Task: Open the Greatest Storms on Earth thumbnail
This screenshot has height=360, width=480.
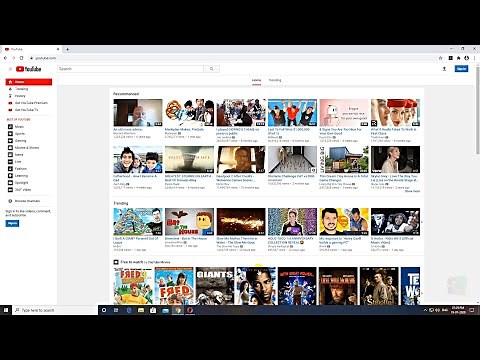Action: point(189,160)
